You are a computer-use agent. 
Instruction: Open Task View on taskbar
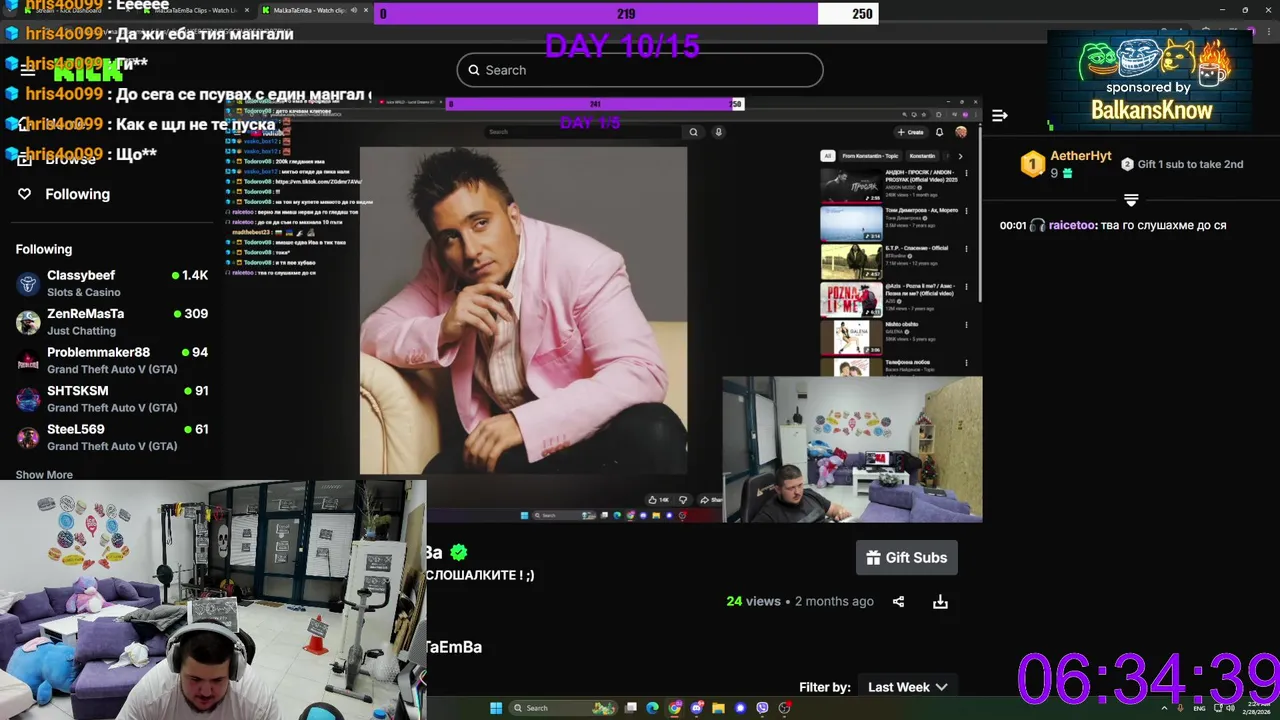631,708
